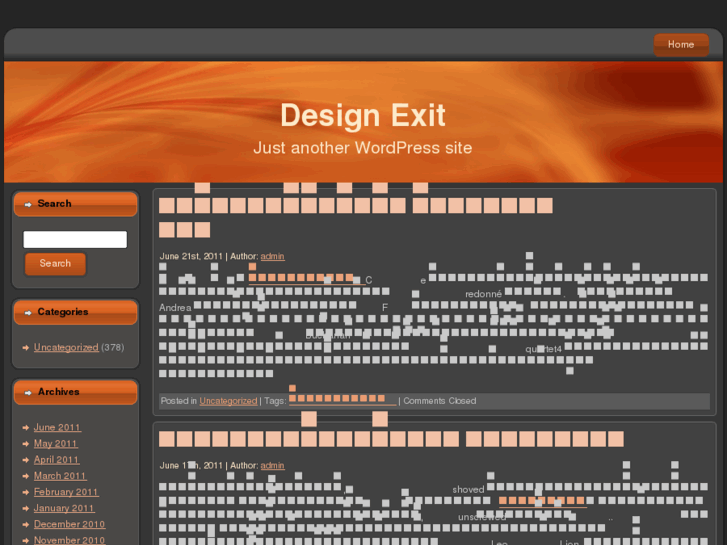
Task: Click the bullet arrow beside Uncategorized
Action: pos(26,347)
